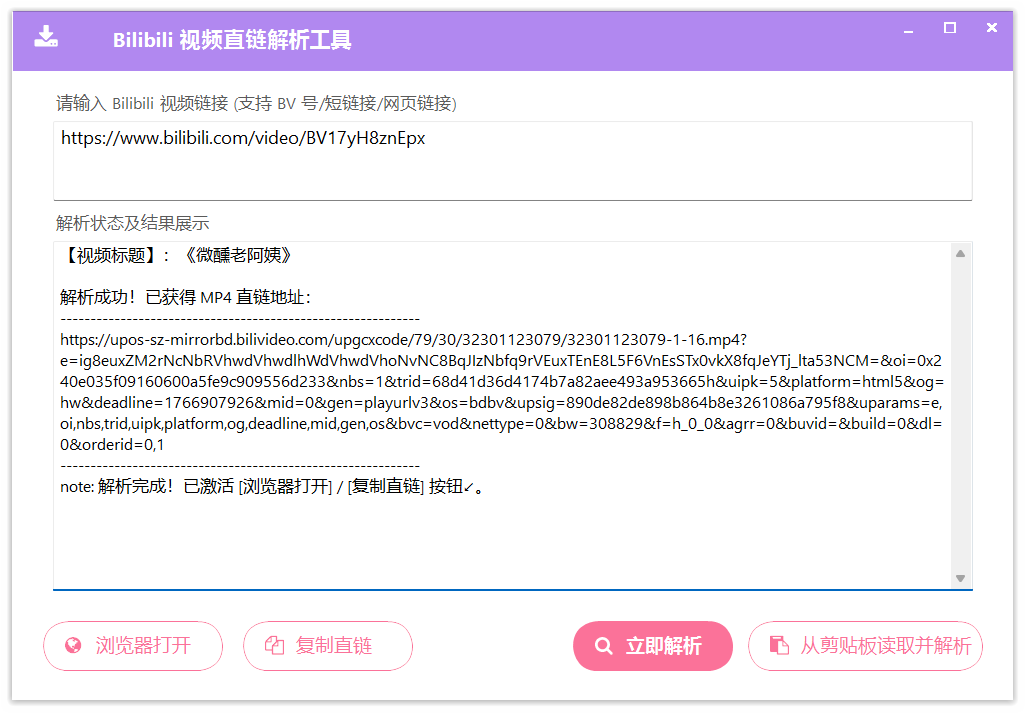Click the copy icon on 复制直链 button

coord(274,646)
